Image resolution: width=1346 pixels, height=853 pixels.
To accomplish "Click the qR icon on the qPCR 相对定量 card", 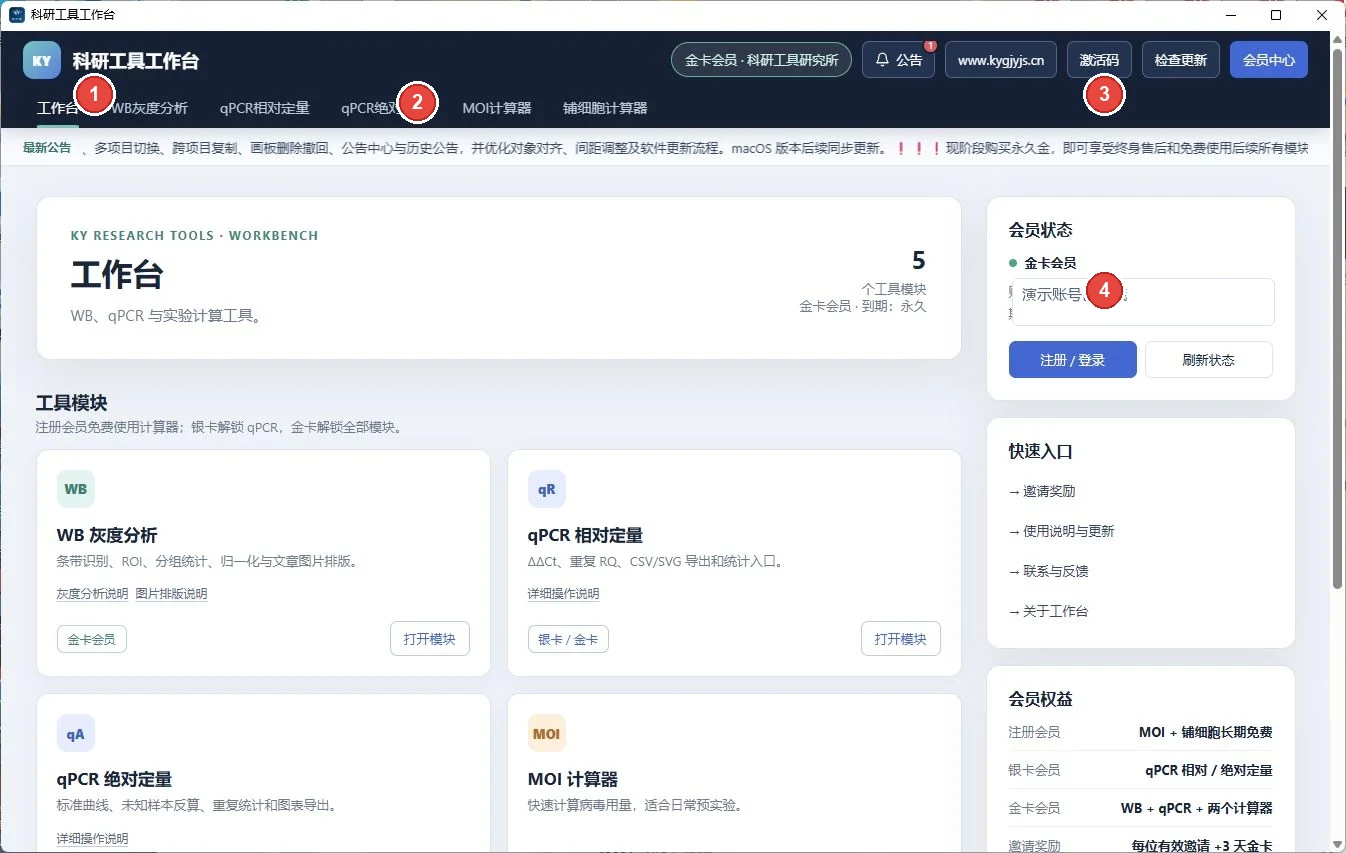I will tap(547, 489).
